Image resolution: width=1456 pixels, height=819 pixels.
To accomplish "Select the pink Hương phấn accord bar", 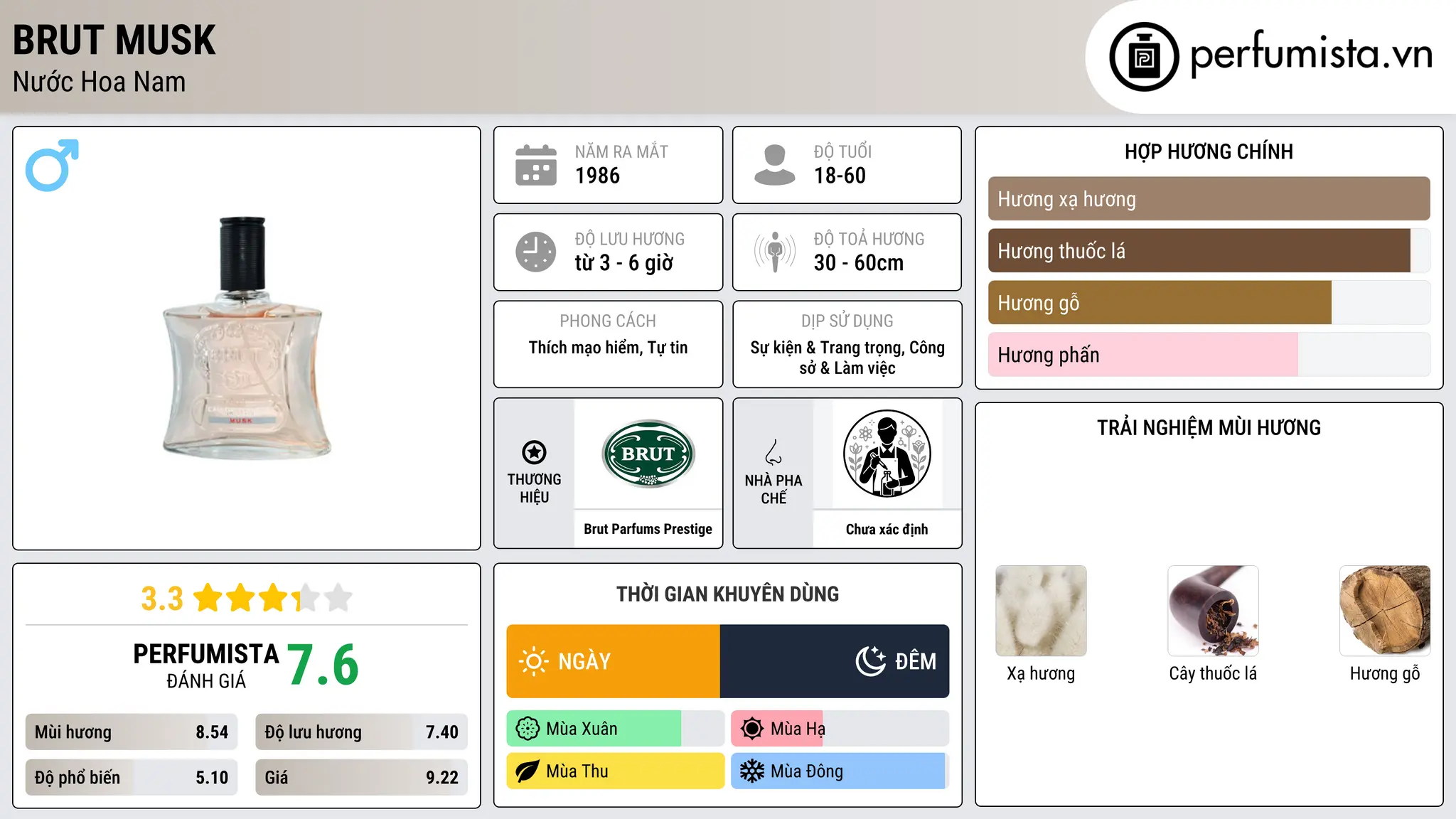I will click(x=1143, y=354).
